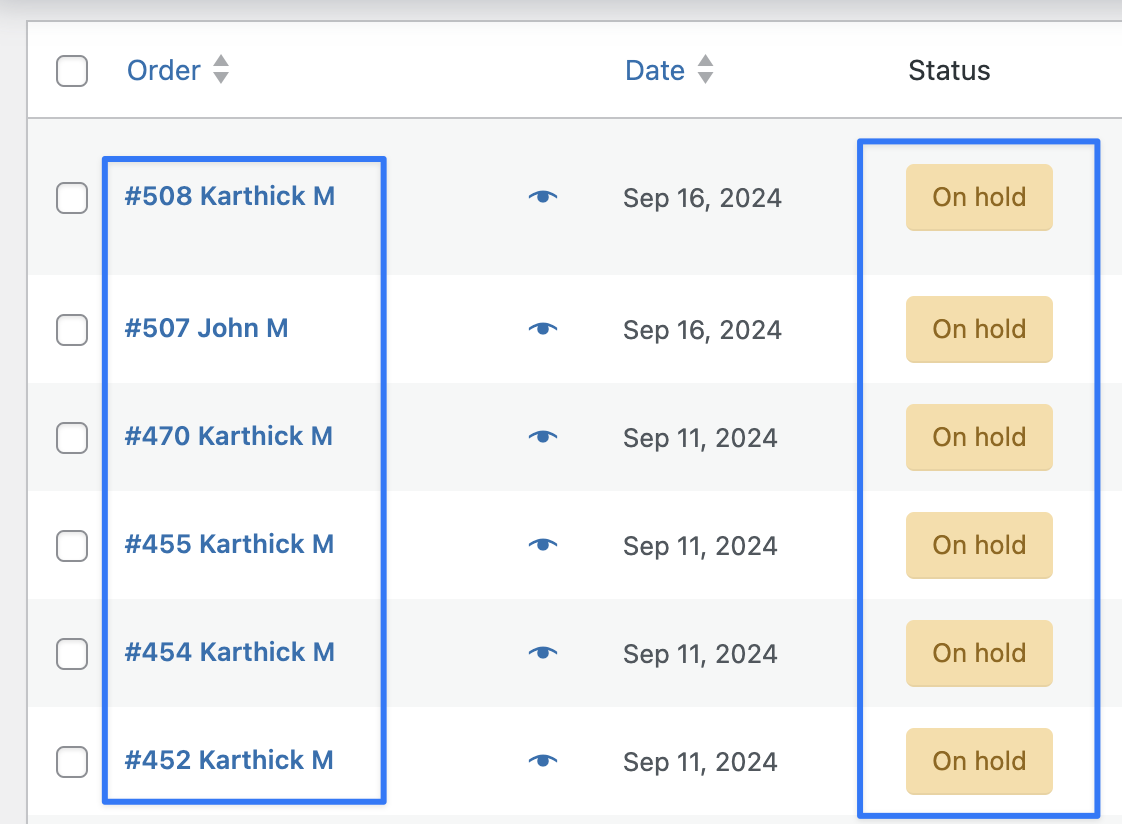The width and height of the screenshot is (1122, 824).
Task: Tick checkbox for order #508
Action: pos(72,197)
